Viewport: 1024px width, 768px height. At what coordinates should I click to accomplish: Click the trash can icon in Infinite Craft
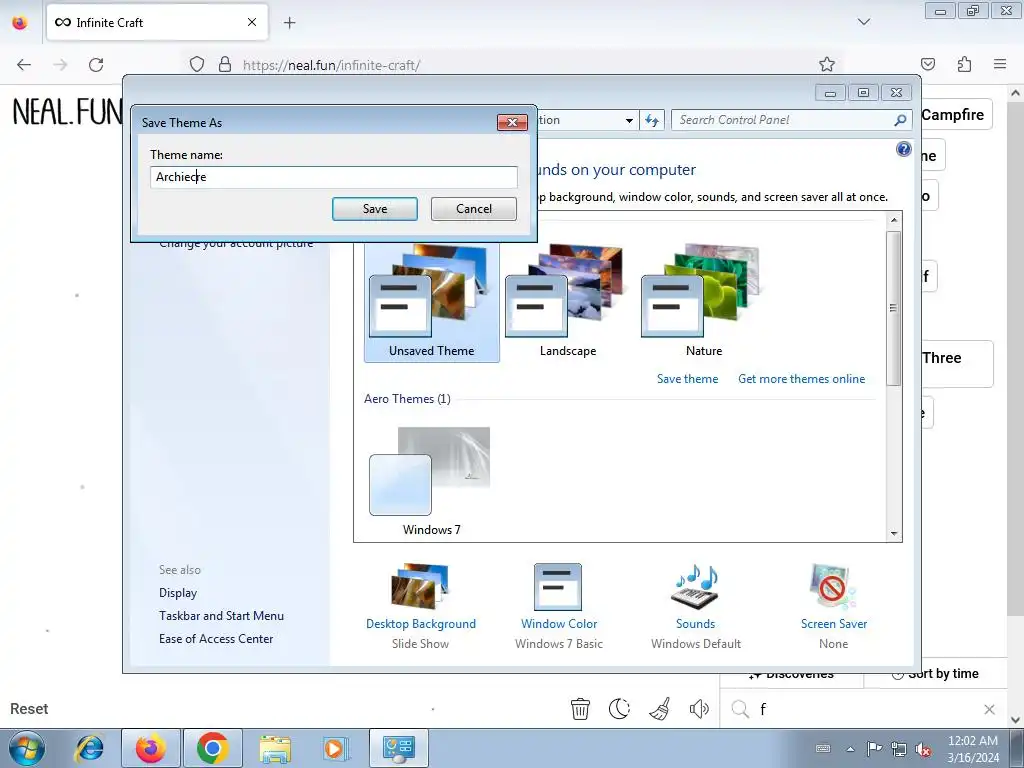click(x=580, y=709)
